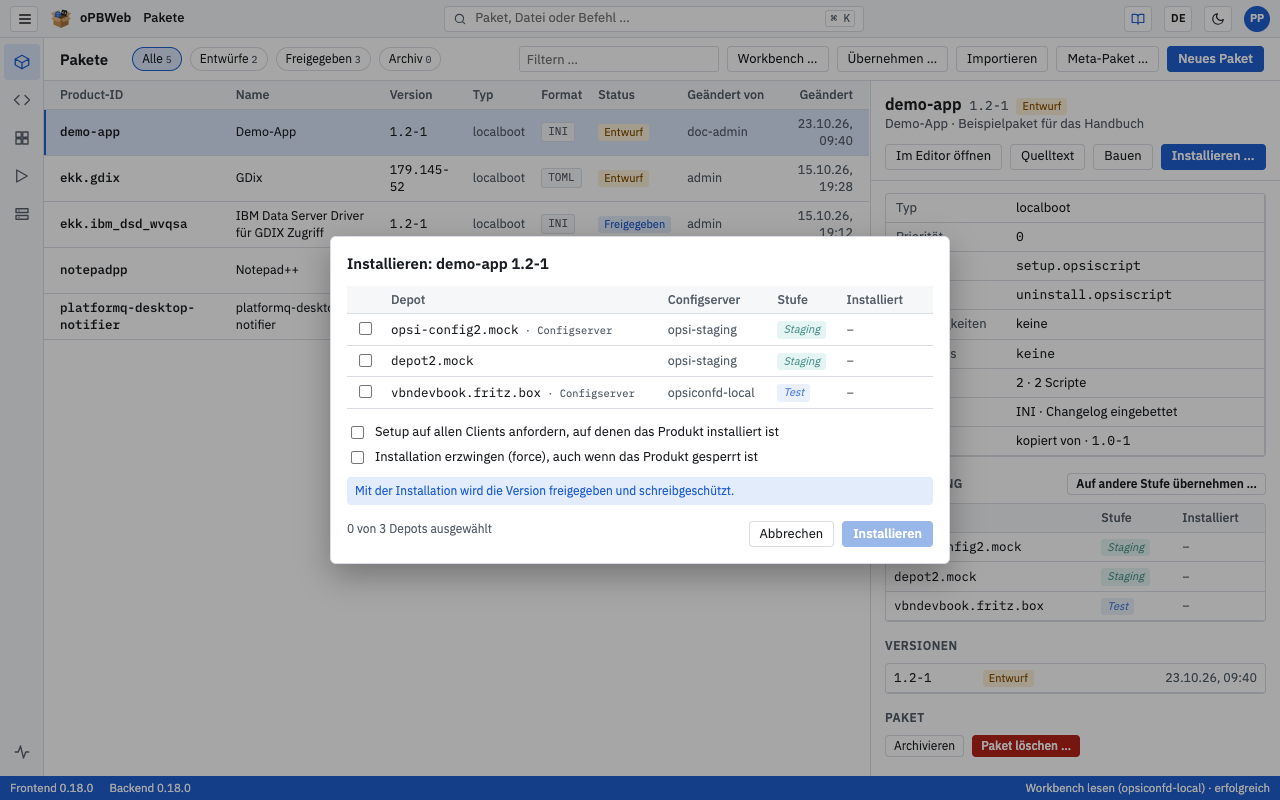Click depot2.mock in detail panel list
This screenshot has height=800, width=1280.
pos(935,577)
